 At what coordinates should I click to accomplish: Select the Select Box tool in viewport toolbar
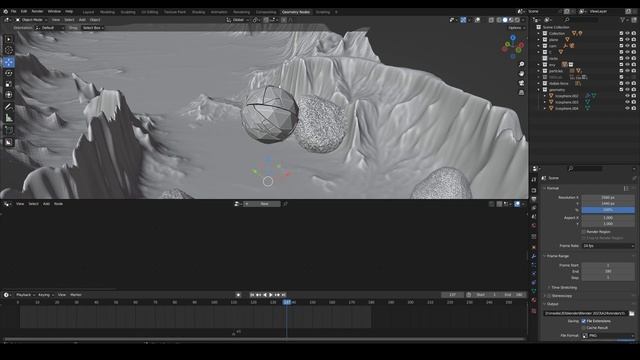tap(9, 39)
